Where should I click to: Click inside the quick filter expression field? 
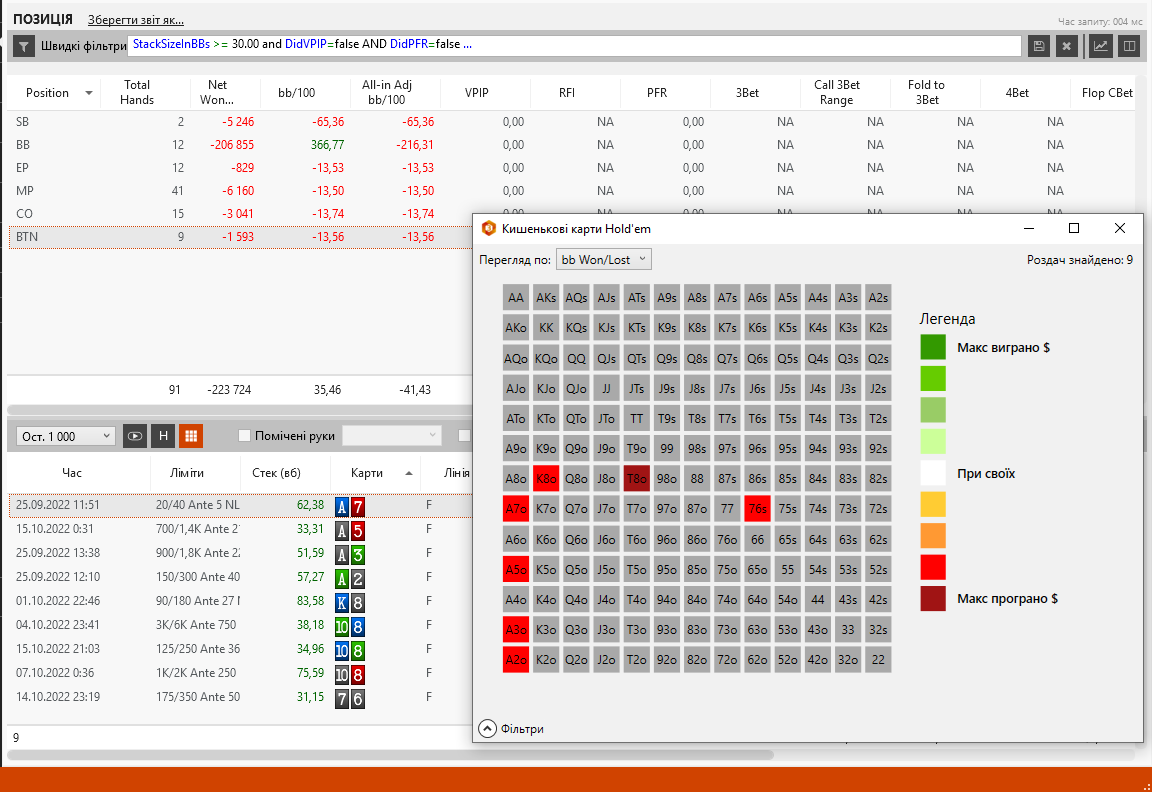(x=575, y=46)
